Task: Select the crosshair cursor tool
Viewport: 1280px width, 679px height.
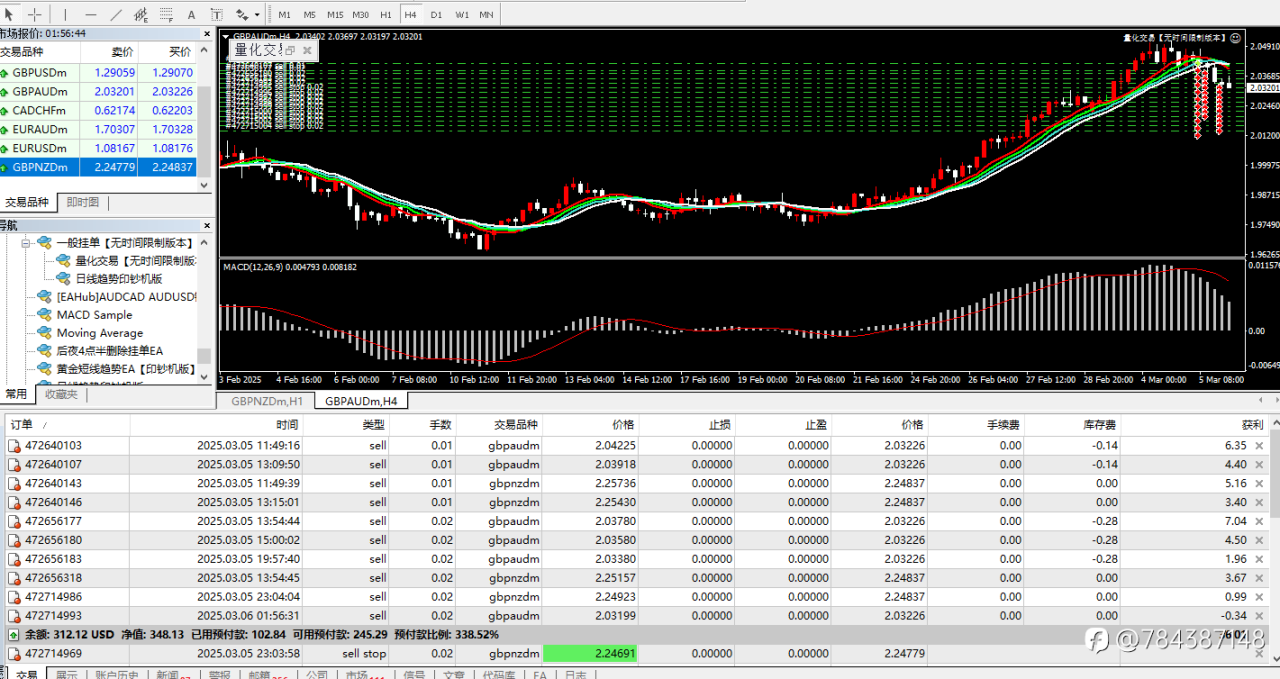Action: [x=35, y=14]
